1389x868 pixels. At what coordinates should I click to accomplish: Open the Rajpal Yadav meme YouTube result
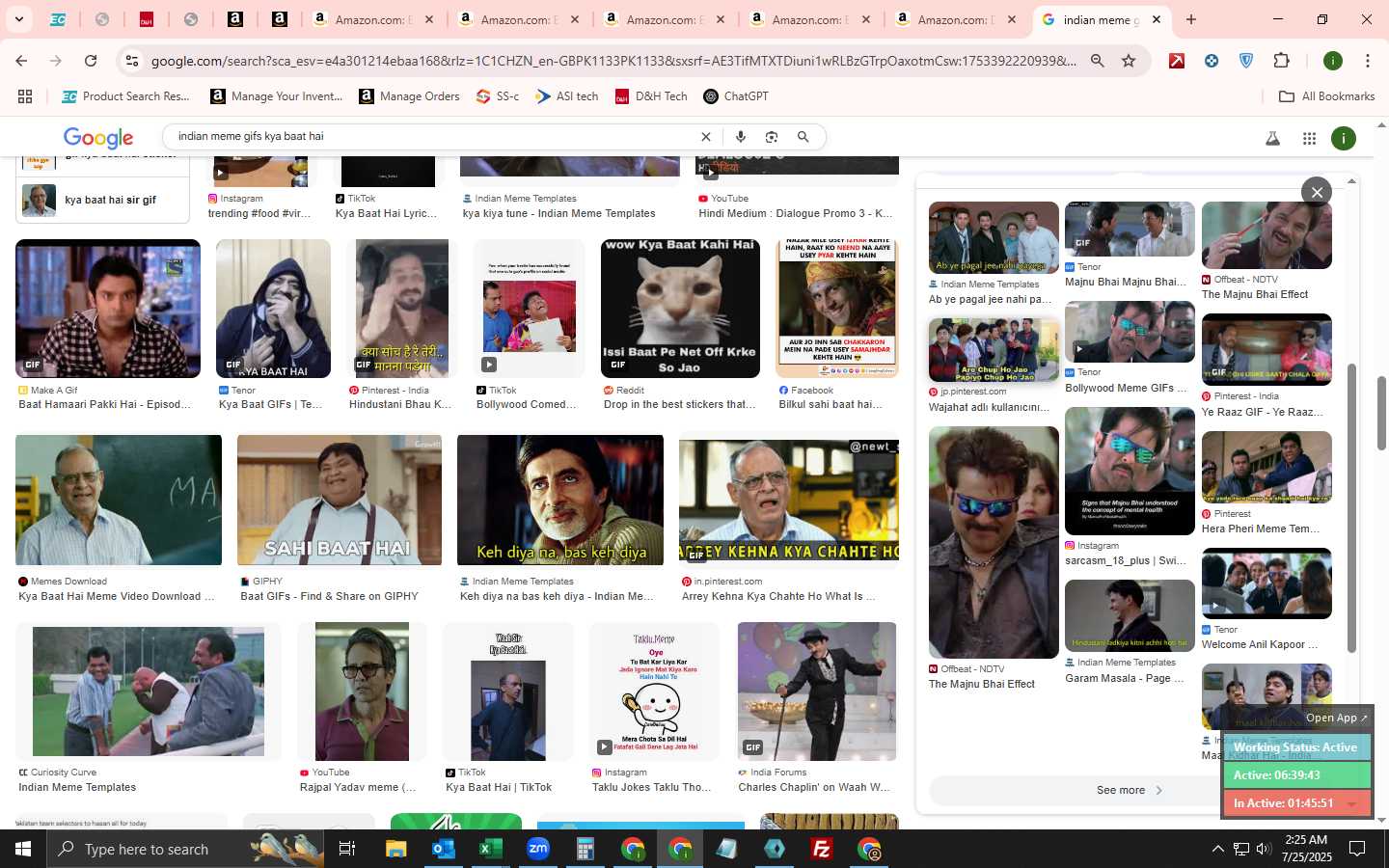point(362,692)
